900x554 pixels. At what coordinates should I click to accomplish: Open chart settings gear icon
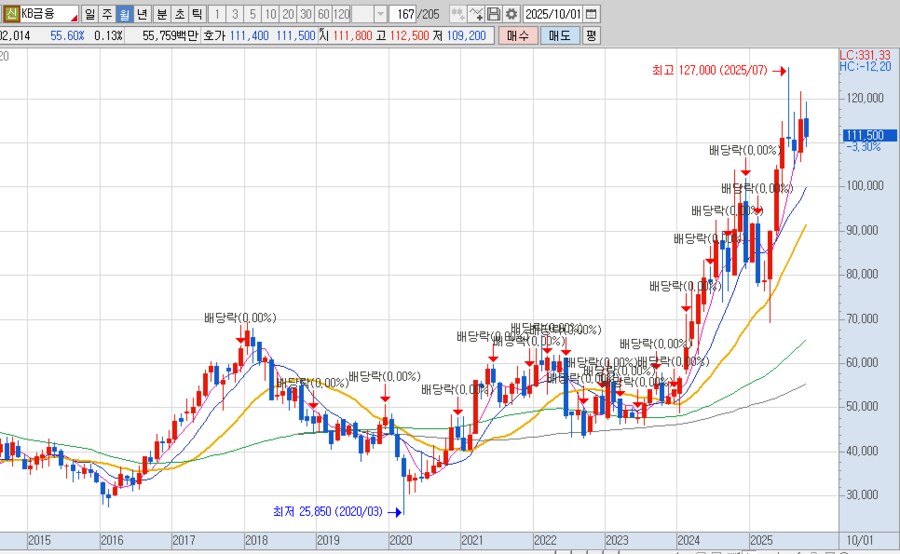click(x=512, y=15)
